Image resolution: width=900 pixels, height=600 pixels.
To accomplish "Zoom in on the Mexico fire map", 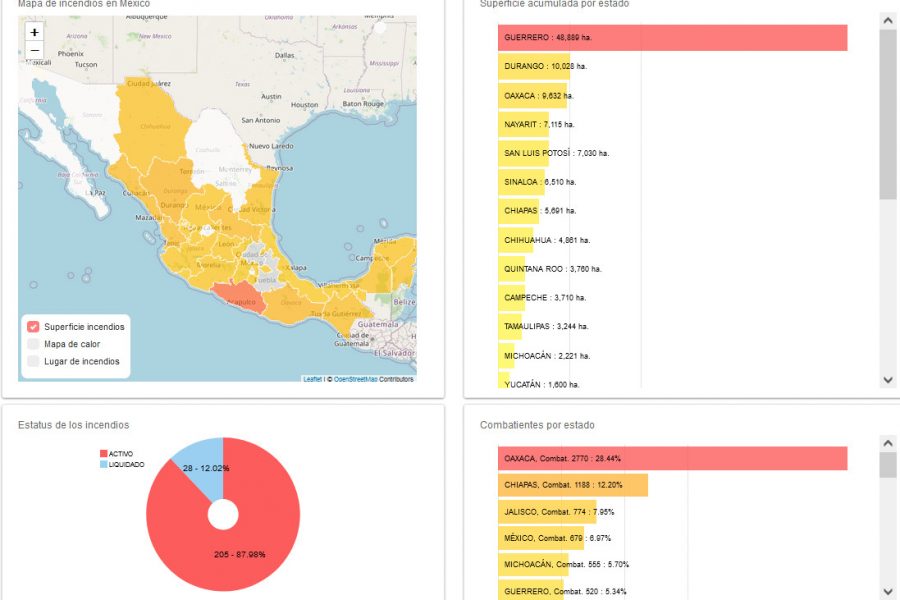I will click(x=34, y=32).
